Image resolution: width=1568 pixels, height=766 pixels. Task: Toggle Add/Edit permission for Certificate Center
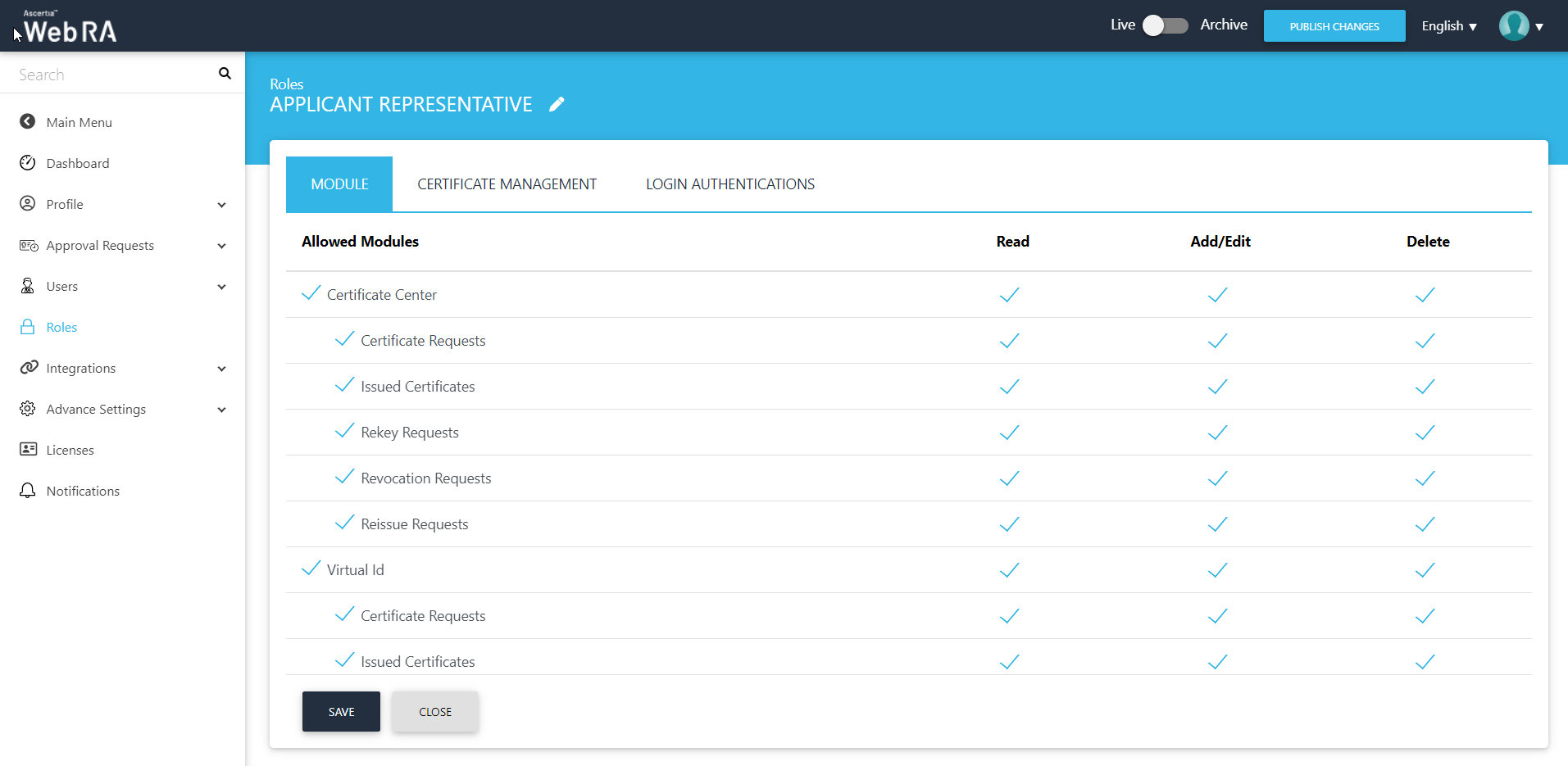(1218, 295)
